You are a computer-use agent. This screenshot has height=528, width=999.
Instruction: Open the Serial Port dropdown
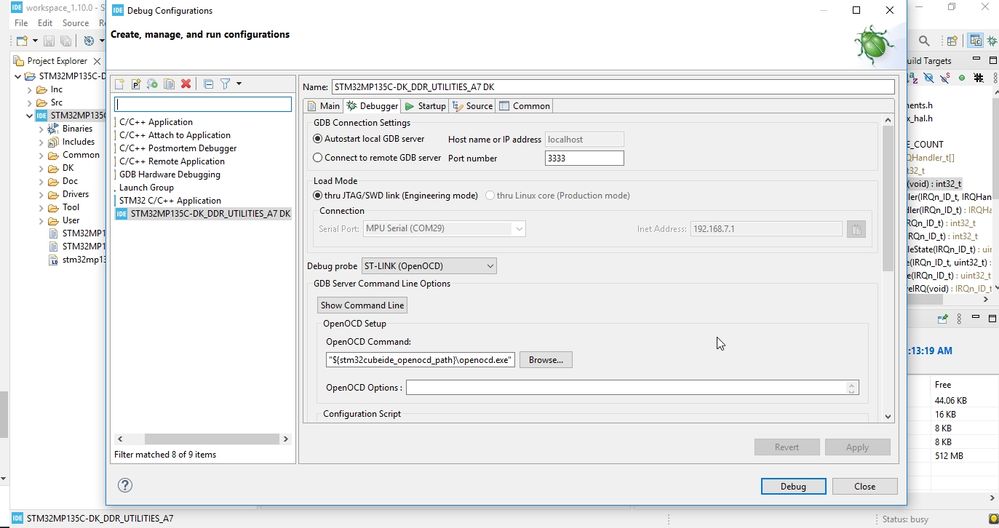(444, 229)
